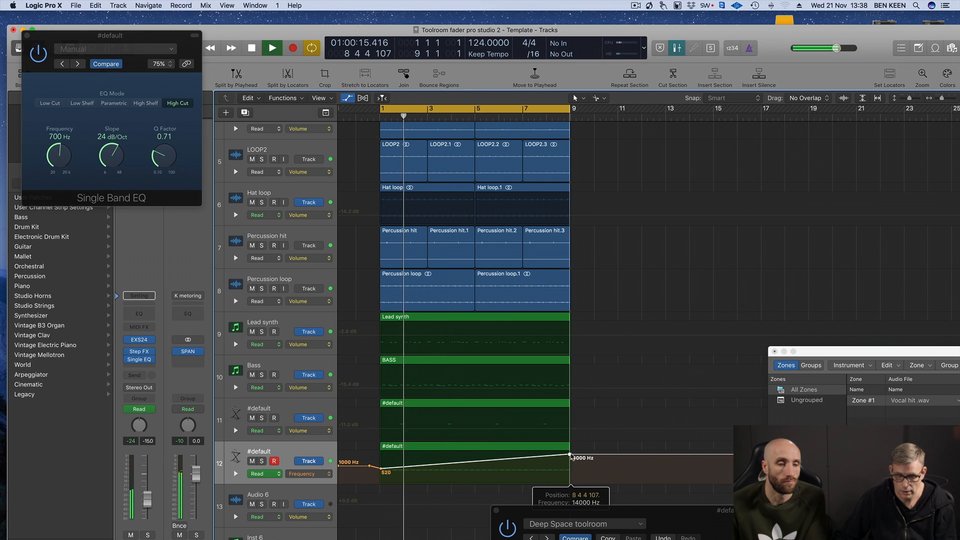Screen dimensions: 960x540
Task: Open the Track menu
Action: pyautogui.click(x=118, y=6)
